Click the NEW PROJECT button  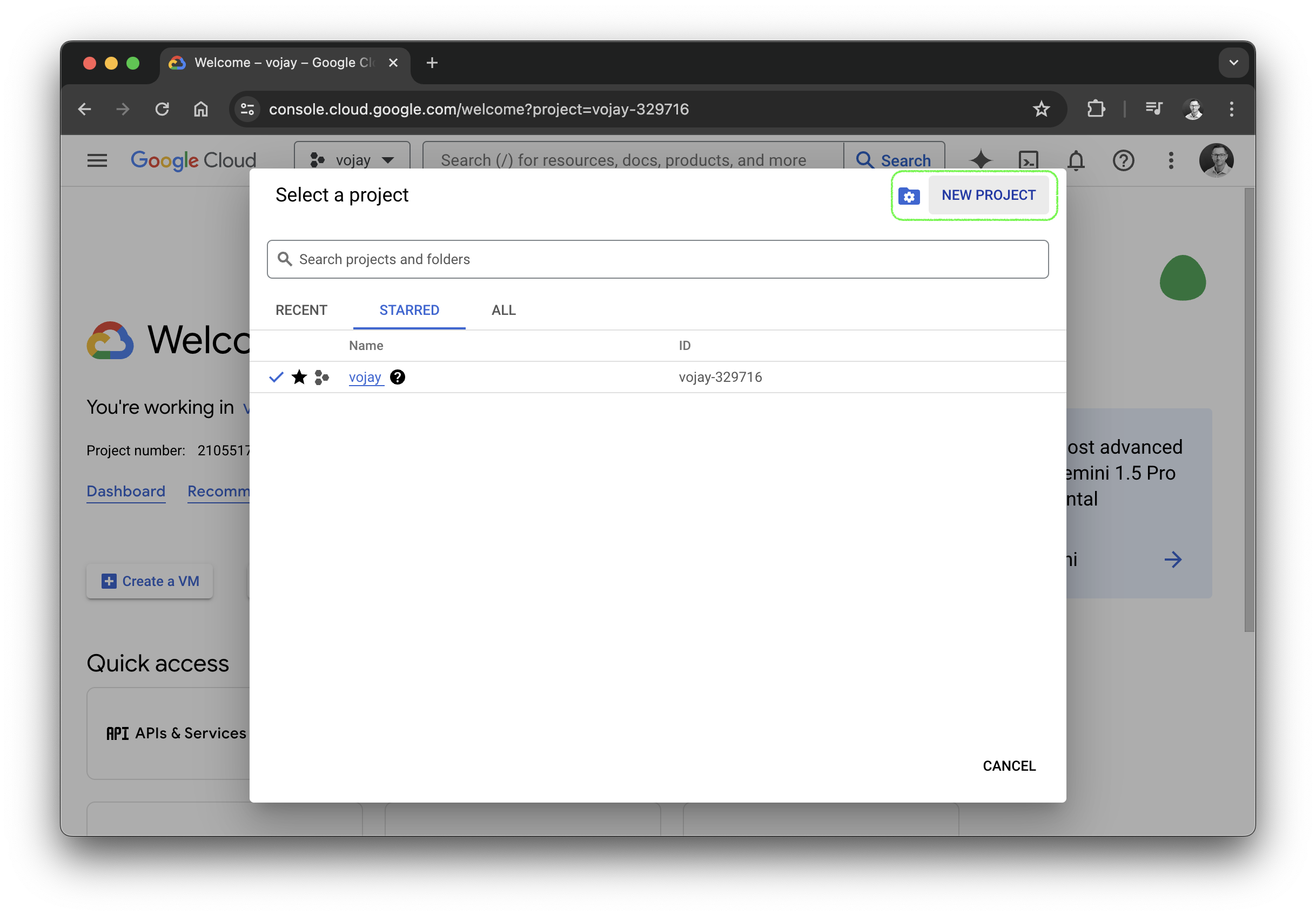click(988, 196)
